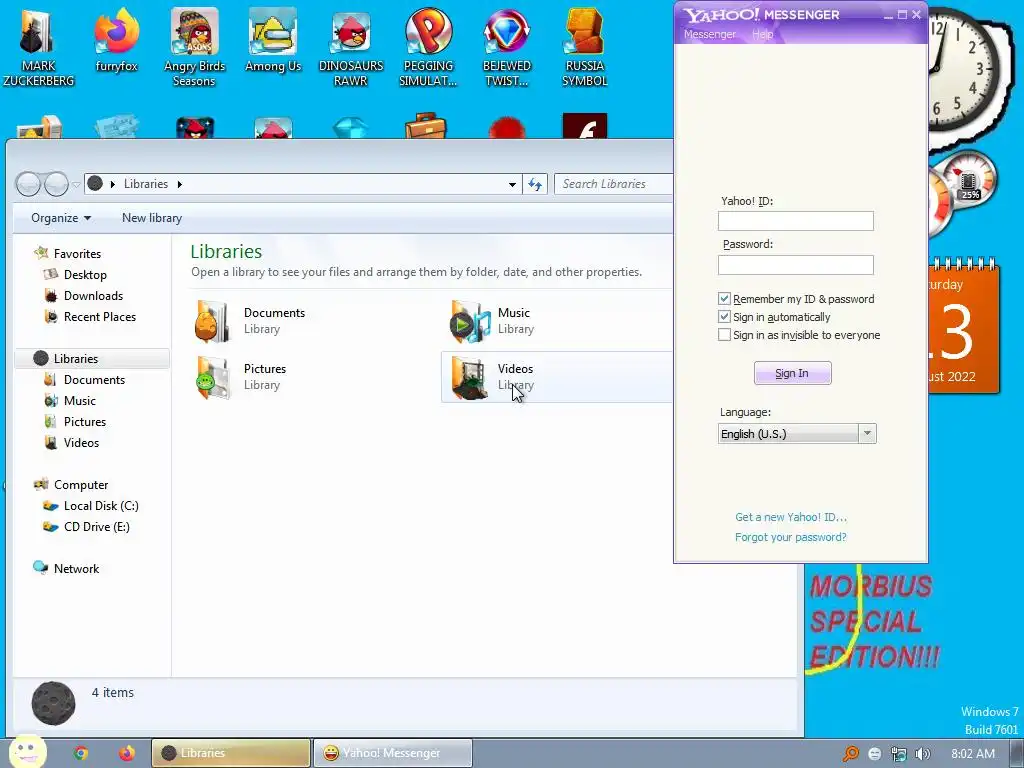Click the 8:02 AM taskbar clock
Image resolution: width=1024 pixels, height=768 pixels.
(x=973, y=754)
